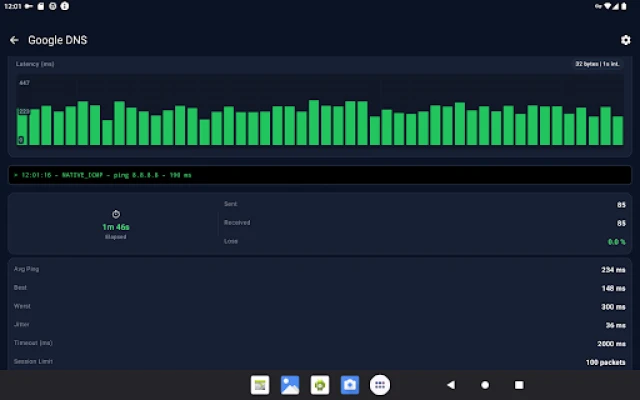Viewport: 640px width, 400px height.
Task: Tap the square recent apps button
Action: 519,385
